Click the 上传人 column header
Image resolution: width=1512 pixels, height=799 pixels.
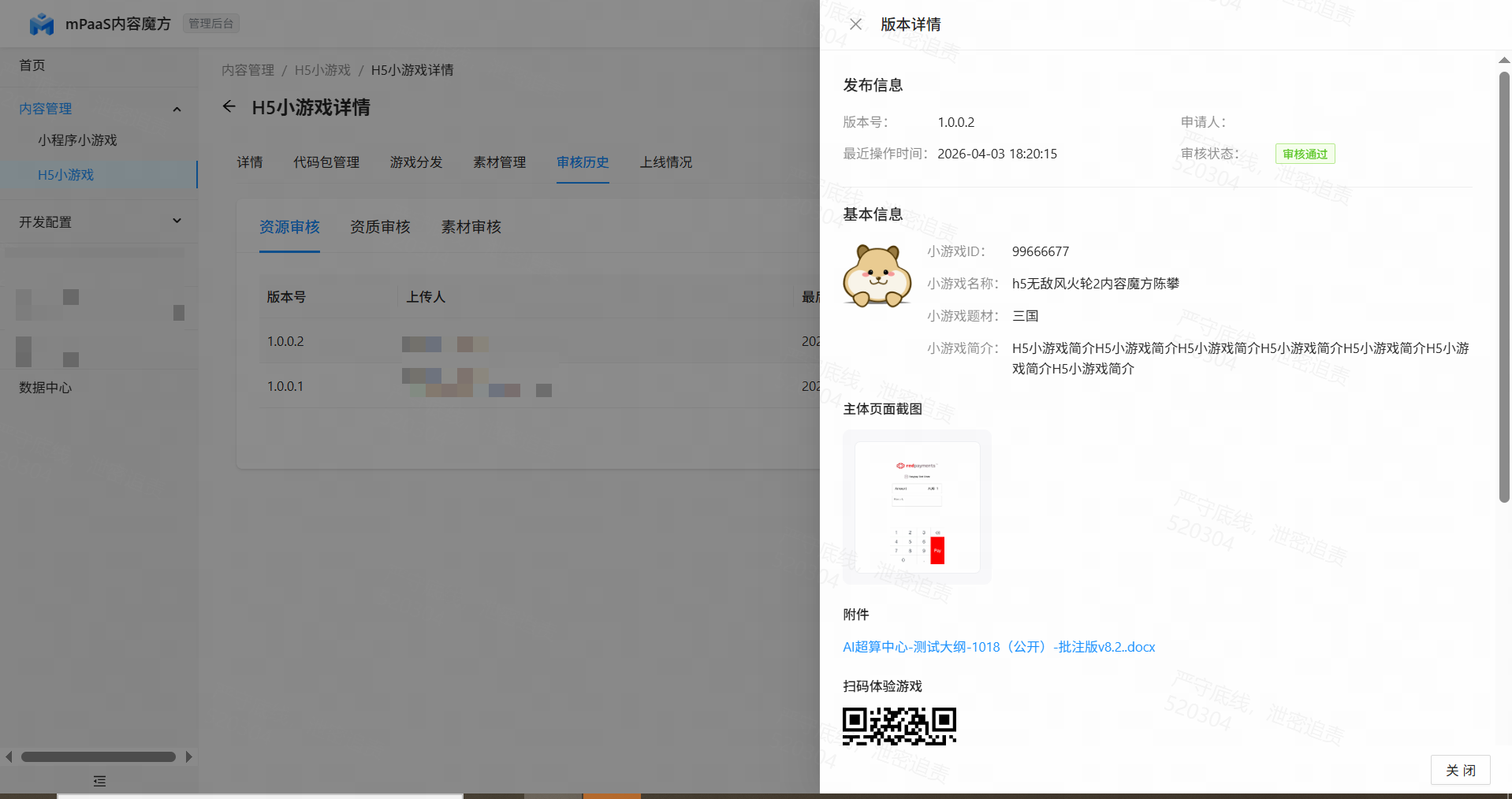(x=426, y=297)
